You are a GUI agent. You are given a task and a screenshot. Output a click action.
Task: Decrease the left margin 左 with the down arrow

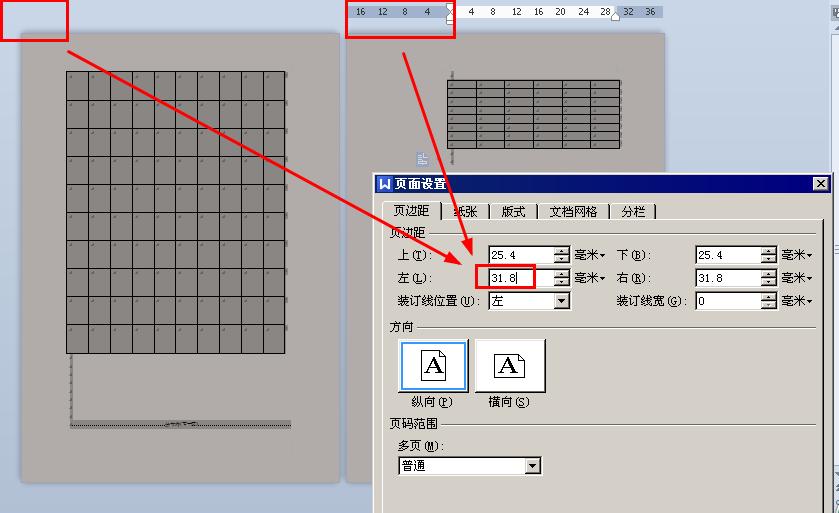point(561,282)
